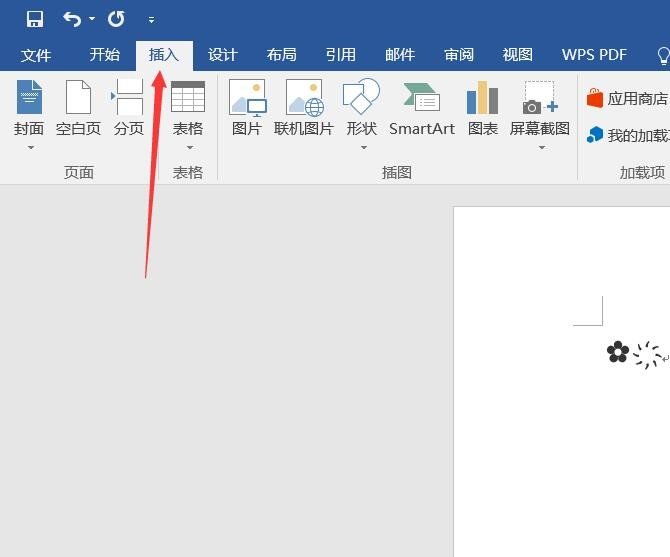Open the app store (应用商店)

(627, 98)
